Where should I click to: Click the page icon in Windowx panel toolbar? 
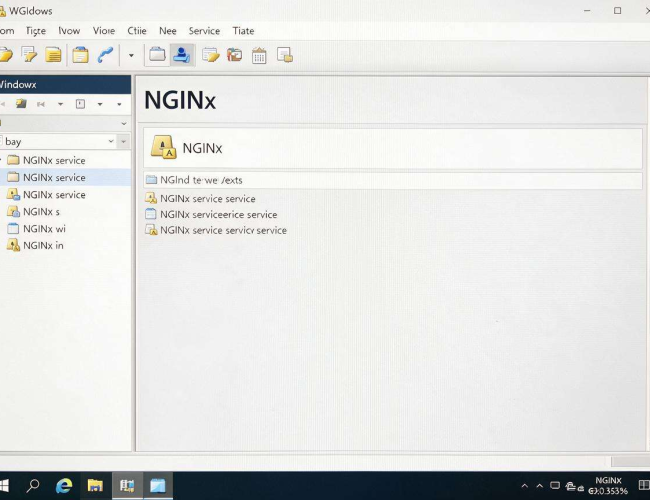[x=80, y=104]
